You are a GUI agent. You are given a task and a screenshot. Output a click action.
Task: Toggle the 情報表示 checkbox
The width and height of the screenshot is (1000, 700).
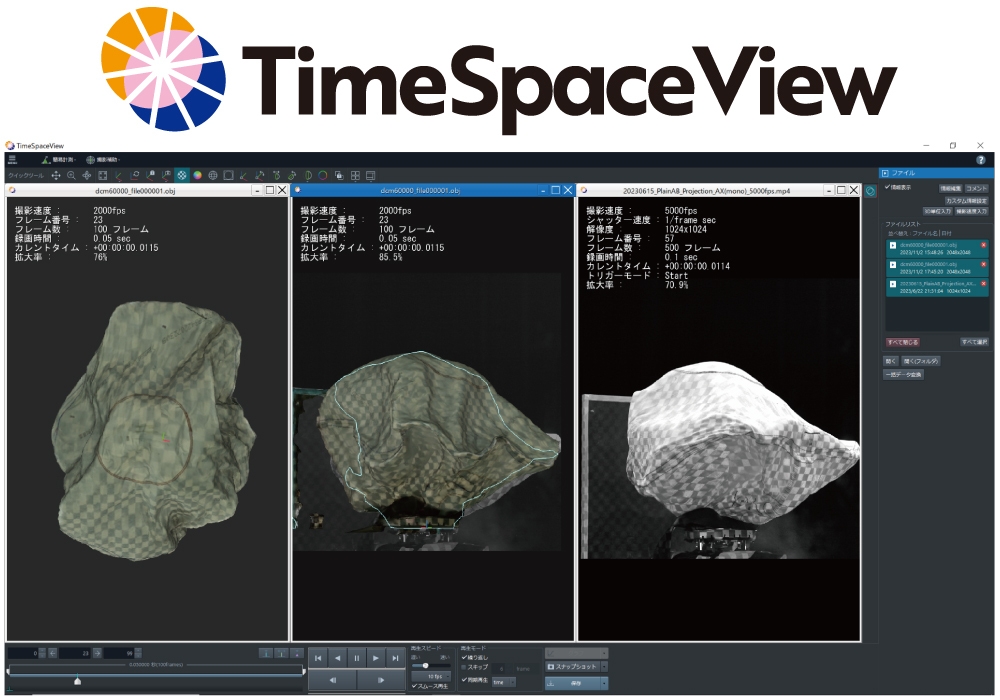(x=888, y=187)
